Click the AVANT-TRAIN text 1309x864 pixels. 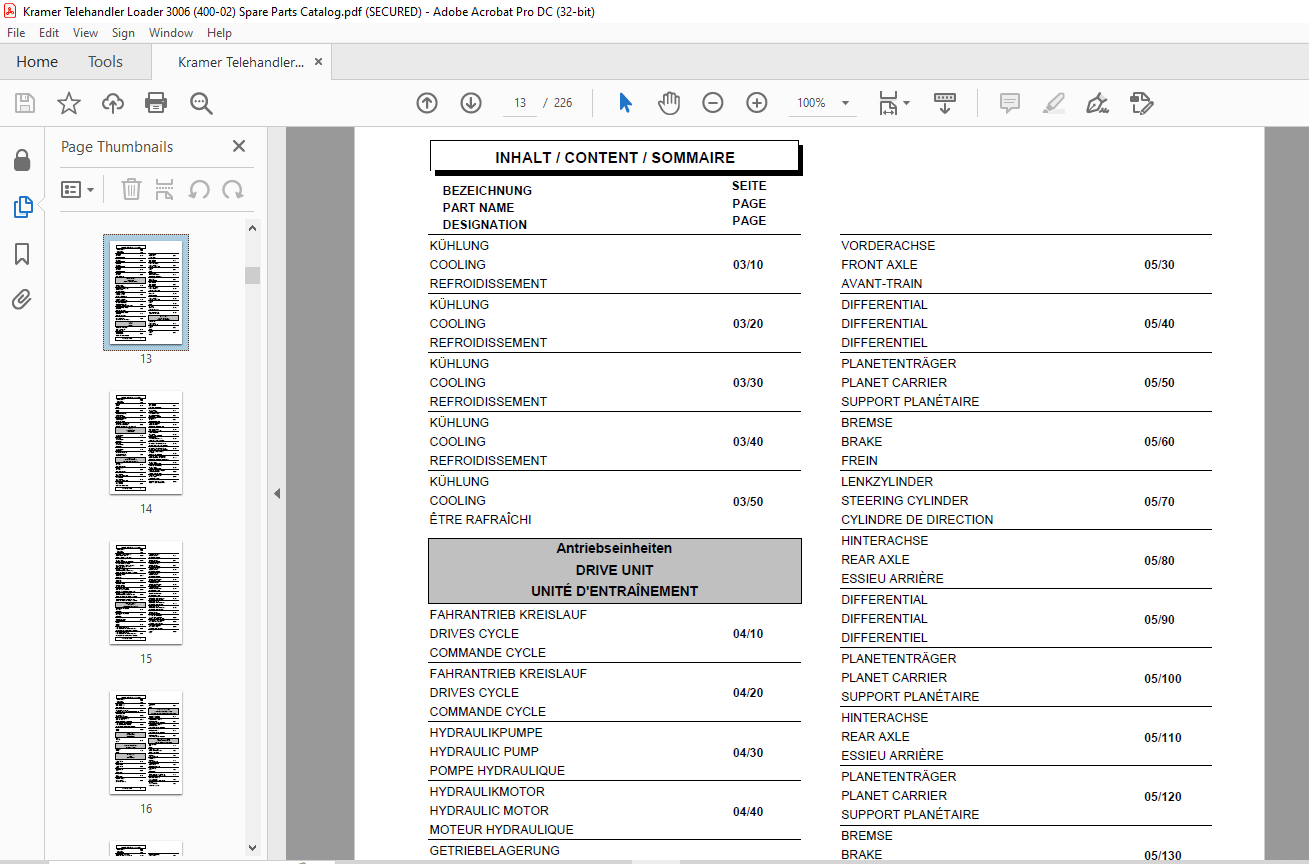pos(881,284)
